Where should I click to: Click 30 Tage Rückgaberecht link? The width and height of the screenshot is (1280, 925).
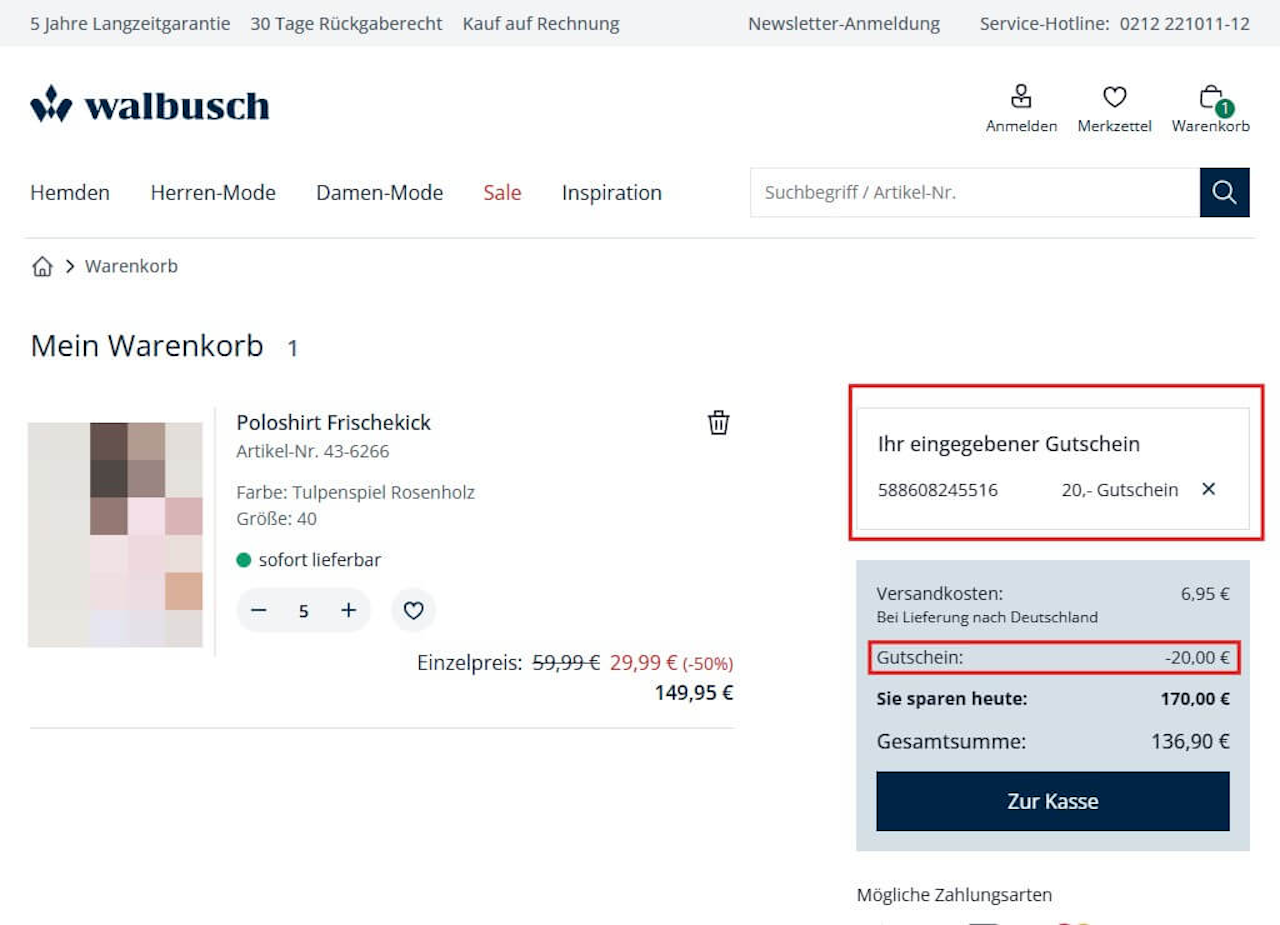346,23
